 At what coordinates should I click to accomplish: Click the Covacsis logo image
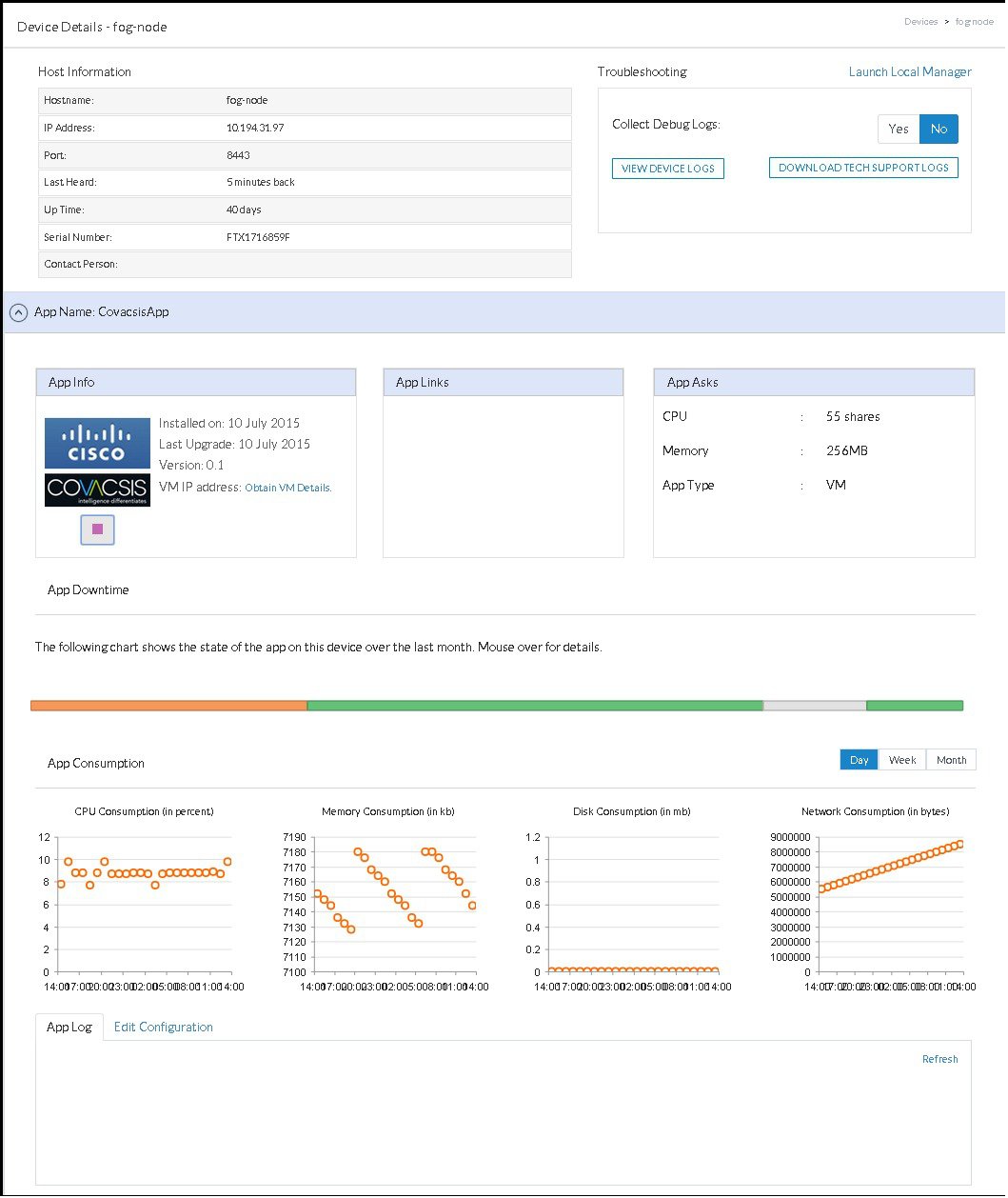(97, 489)
